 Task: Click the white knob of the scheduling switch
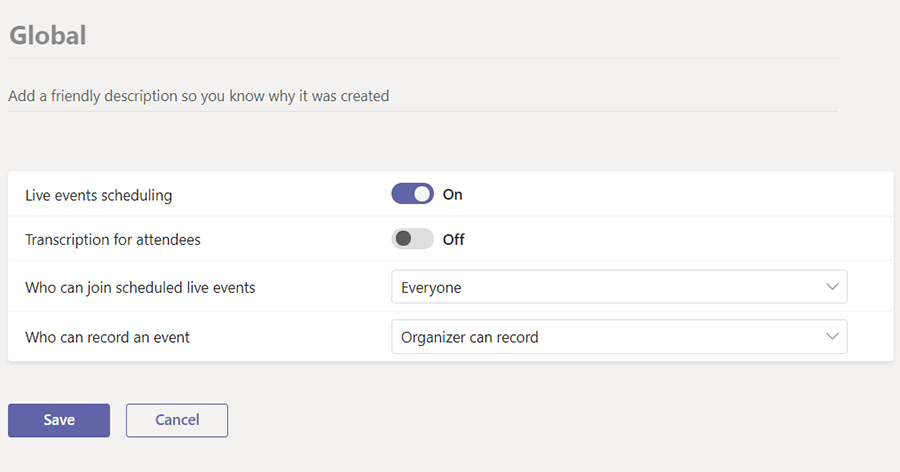click(422, 194)
